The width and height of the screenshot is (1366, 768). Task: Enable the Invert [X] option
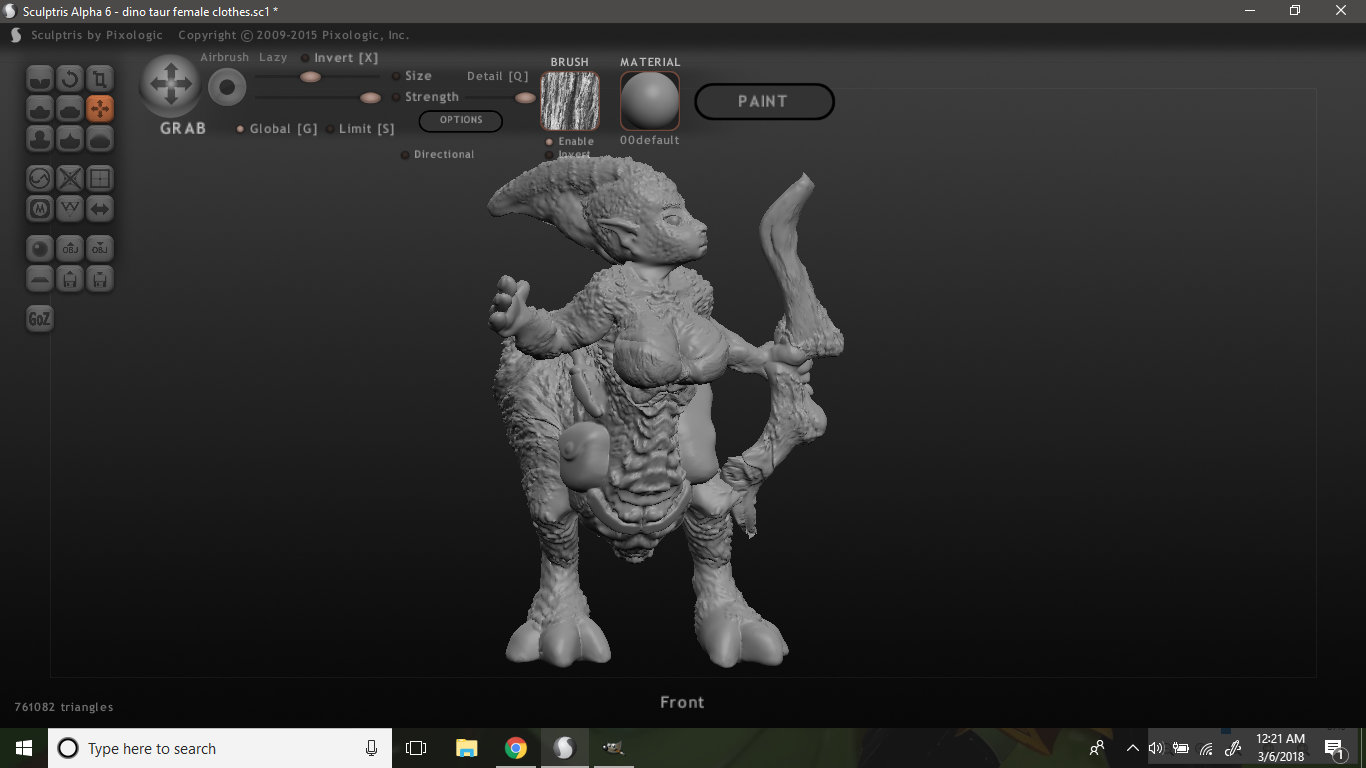coord(305,58)
